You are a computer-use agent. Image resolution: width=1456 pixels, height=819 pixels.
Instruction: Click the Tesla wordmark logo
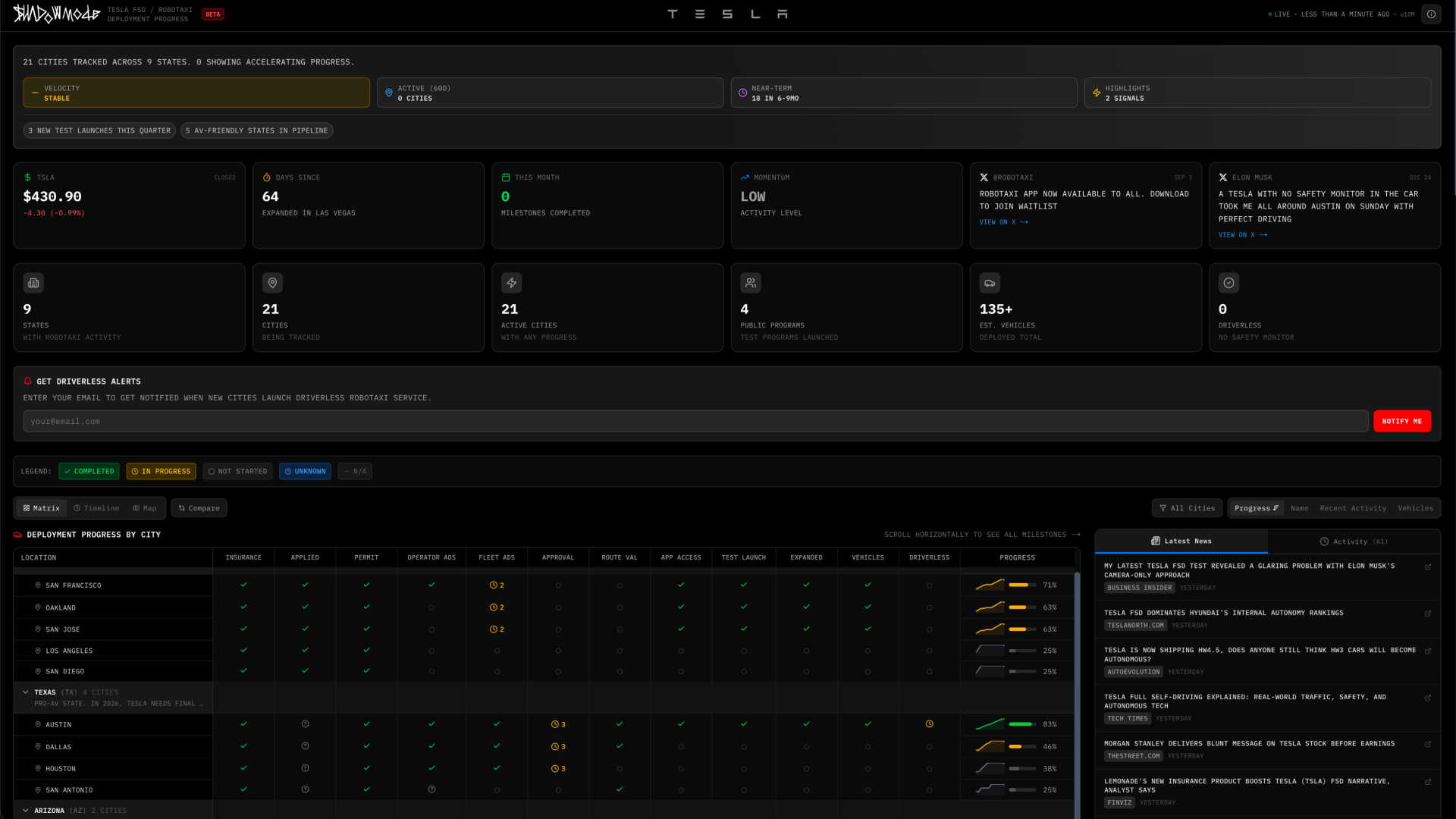tap(727, 14)
